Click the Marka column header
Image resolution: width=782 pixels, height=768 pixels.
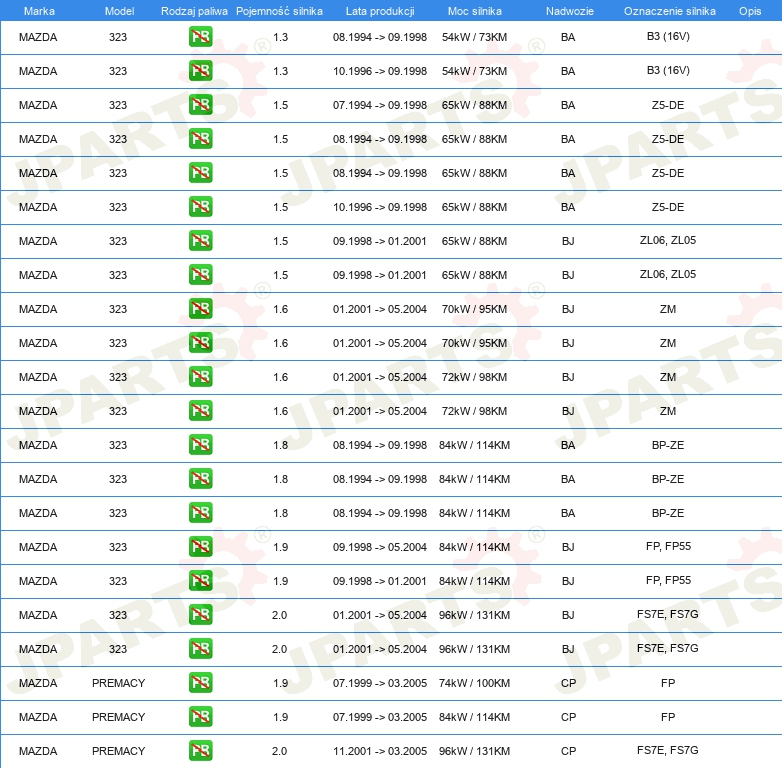coord(39,11)
